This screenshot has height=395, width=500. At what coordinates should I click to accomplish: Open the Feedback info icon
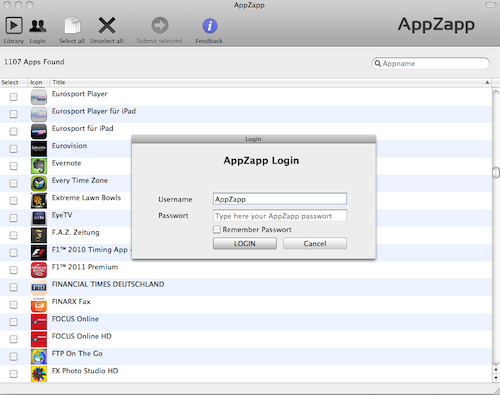tap(210, 26)
